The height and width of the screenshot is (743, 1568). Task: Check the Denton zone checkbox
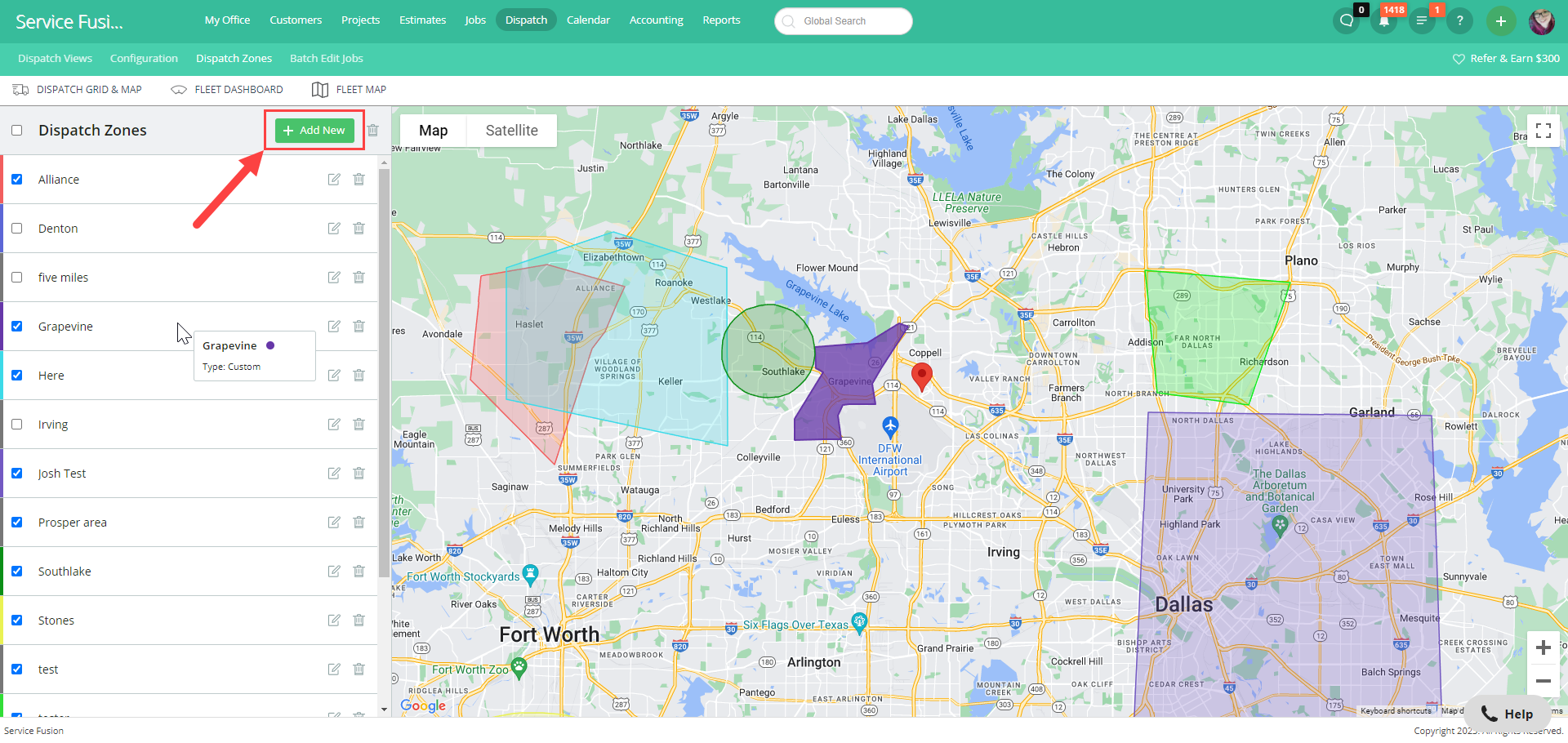tap(16, 229)
